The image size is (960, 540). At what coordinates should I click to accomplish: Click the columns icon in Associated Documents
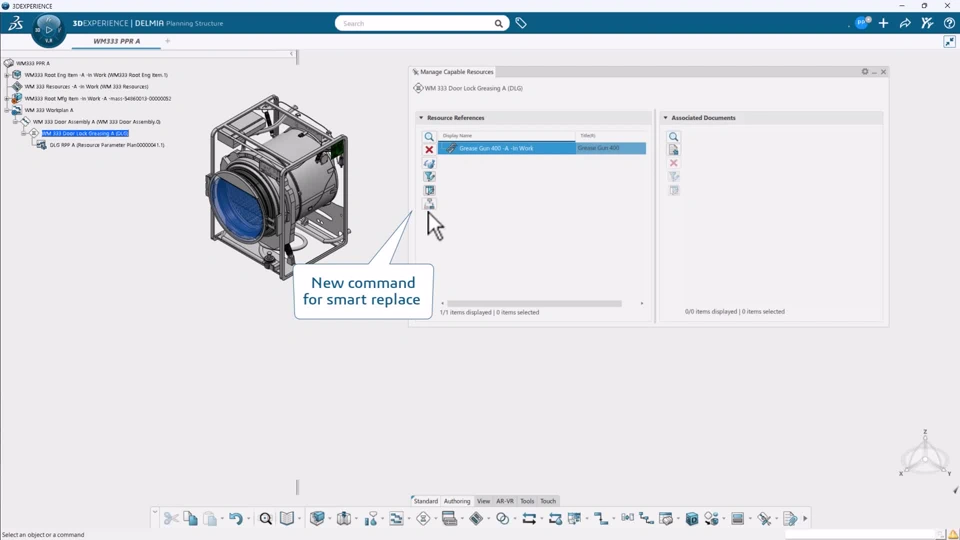673,190
